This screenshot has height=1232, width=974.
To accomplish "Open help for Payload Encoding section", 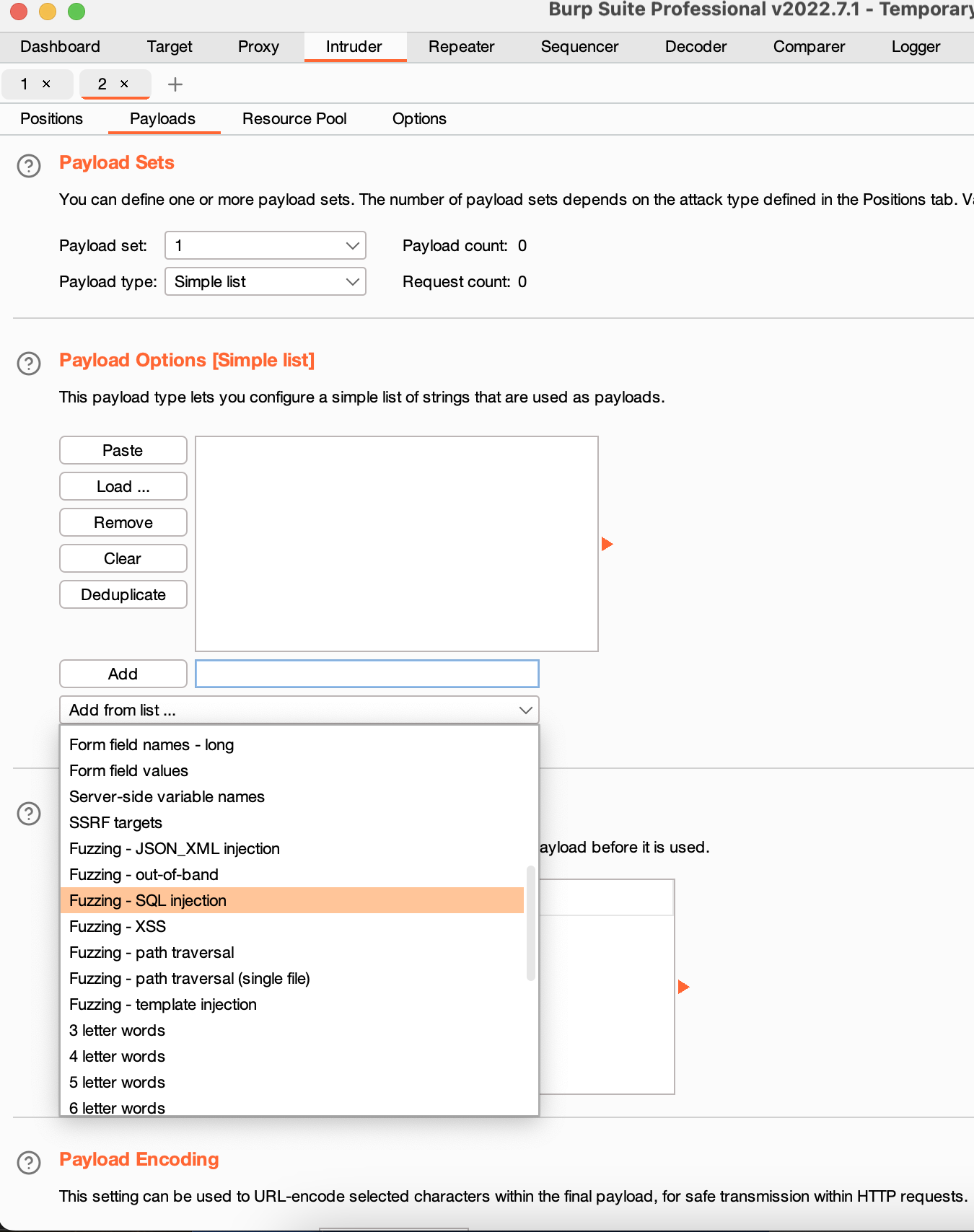I will [x=29, y=1163].
